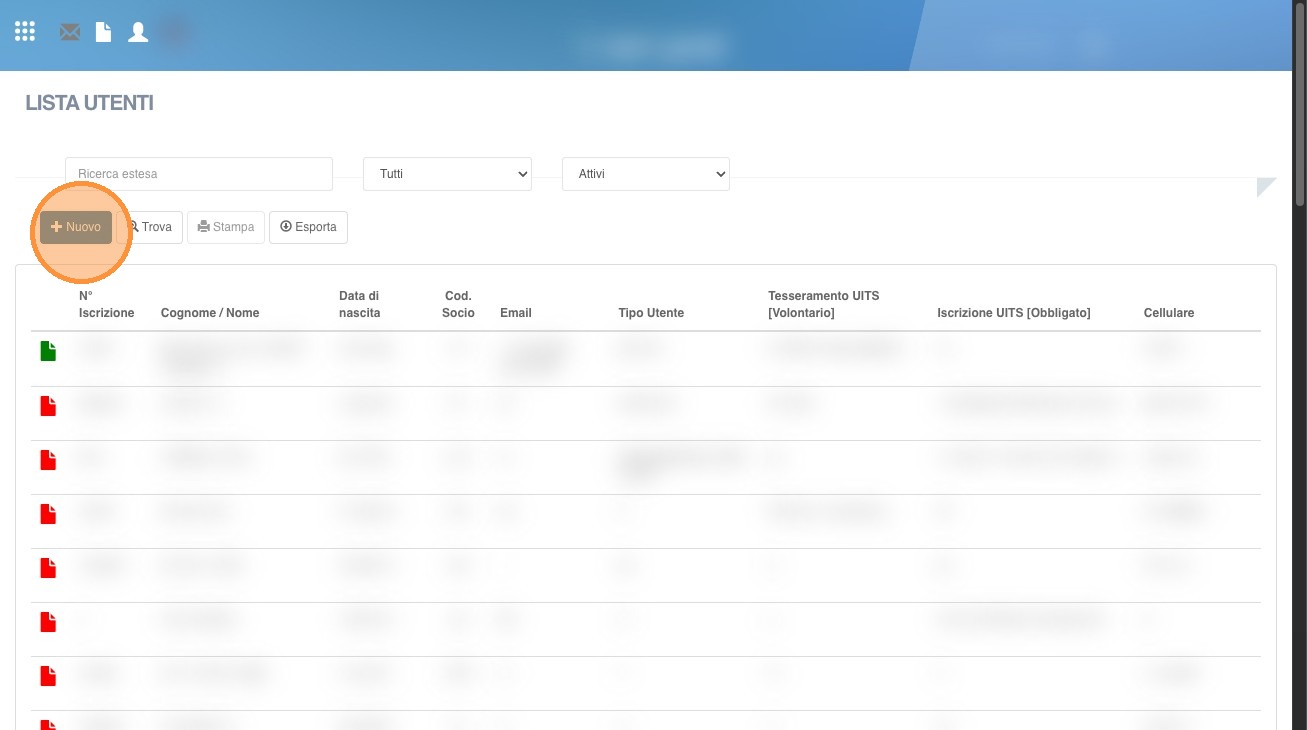Screen dimensions: 1307x730
Task: Open the apps grid menu icon
Action: tap(25, 32)
